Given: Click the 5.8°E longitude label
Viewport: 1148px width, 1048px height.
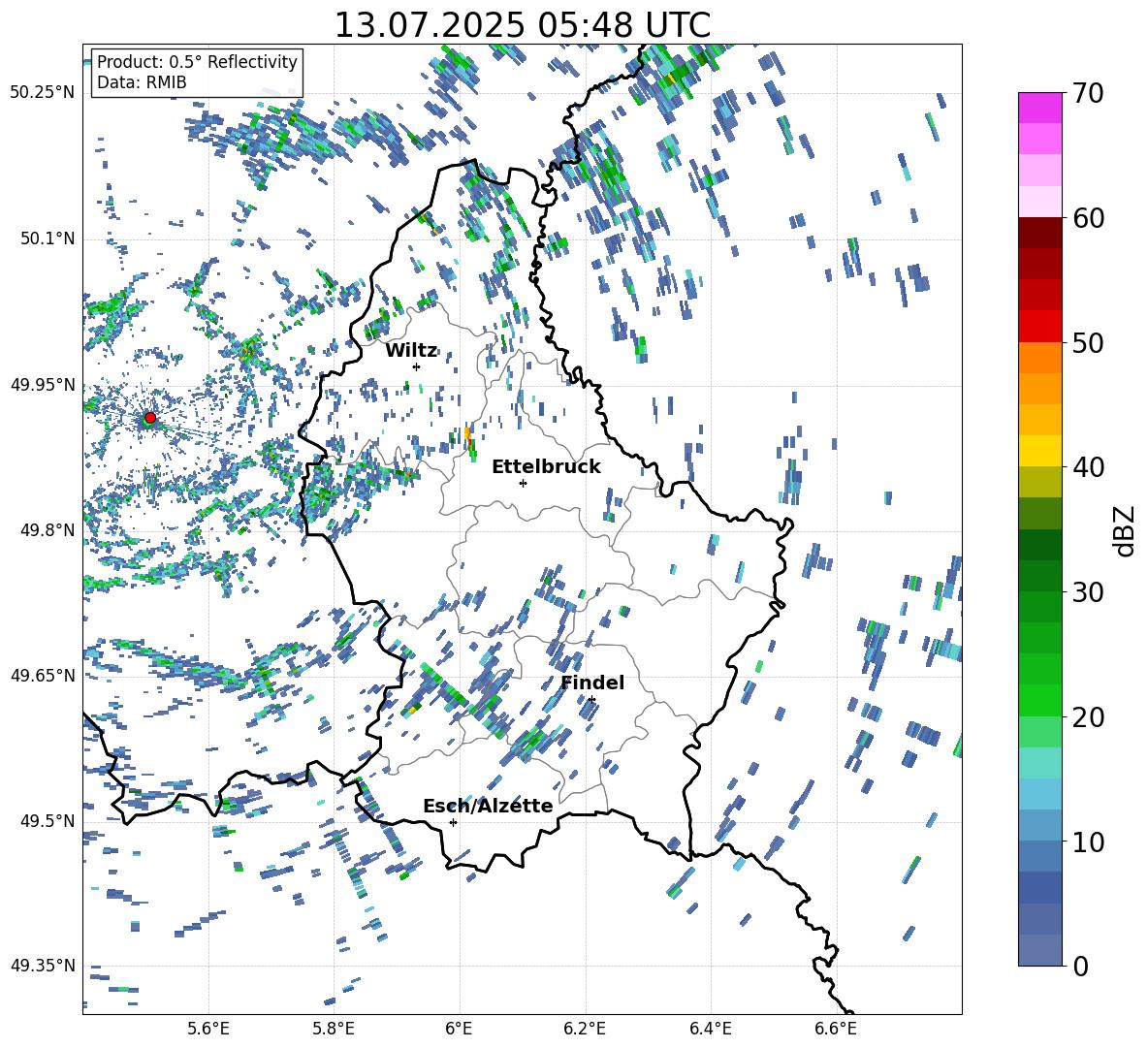Looking at the screenshot, I should click(334, 1029).
